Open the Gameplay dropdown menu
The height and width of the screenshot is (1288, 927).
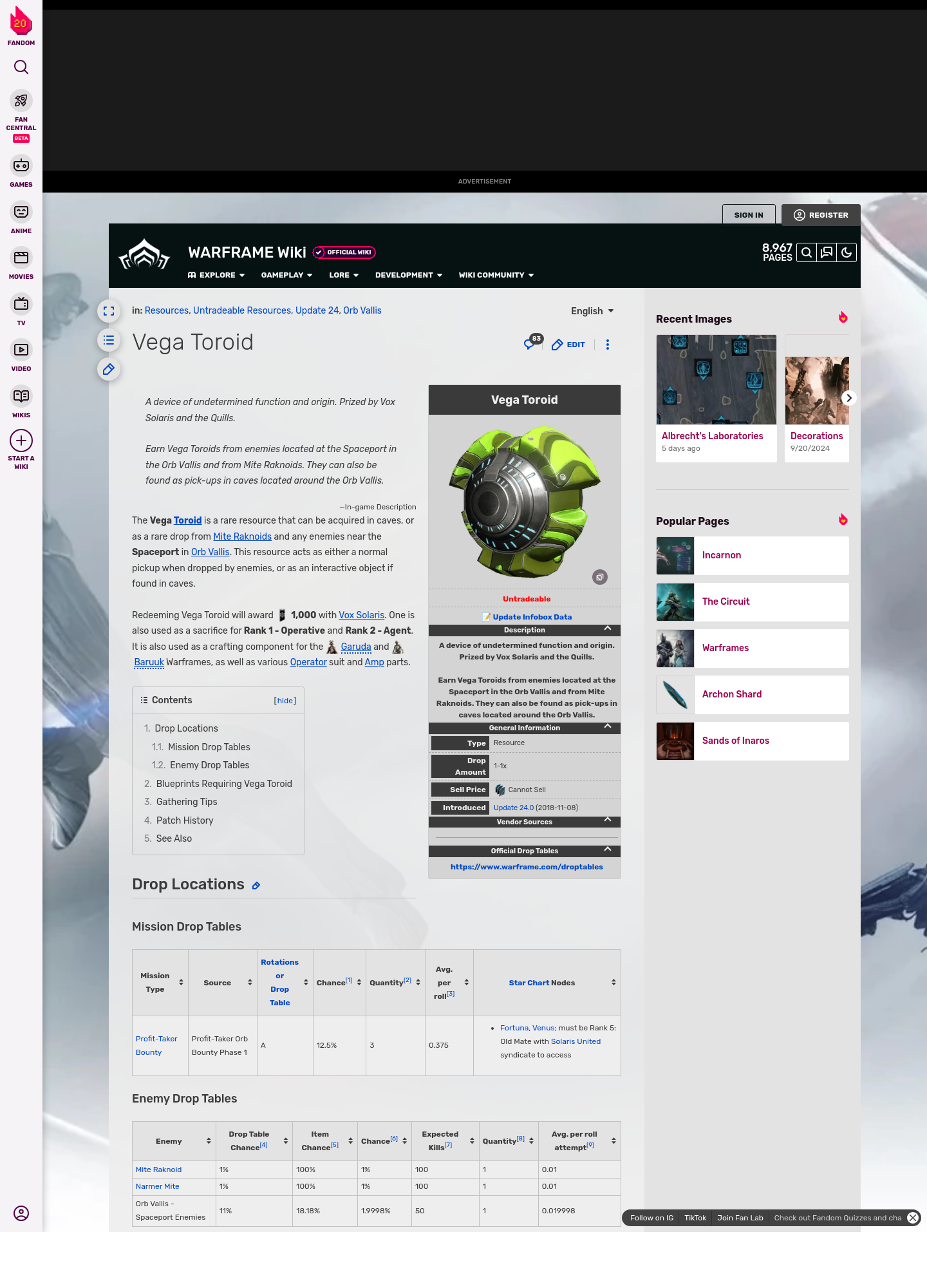click(286, 275)
